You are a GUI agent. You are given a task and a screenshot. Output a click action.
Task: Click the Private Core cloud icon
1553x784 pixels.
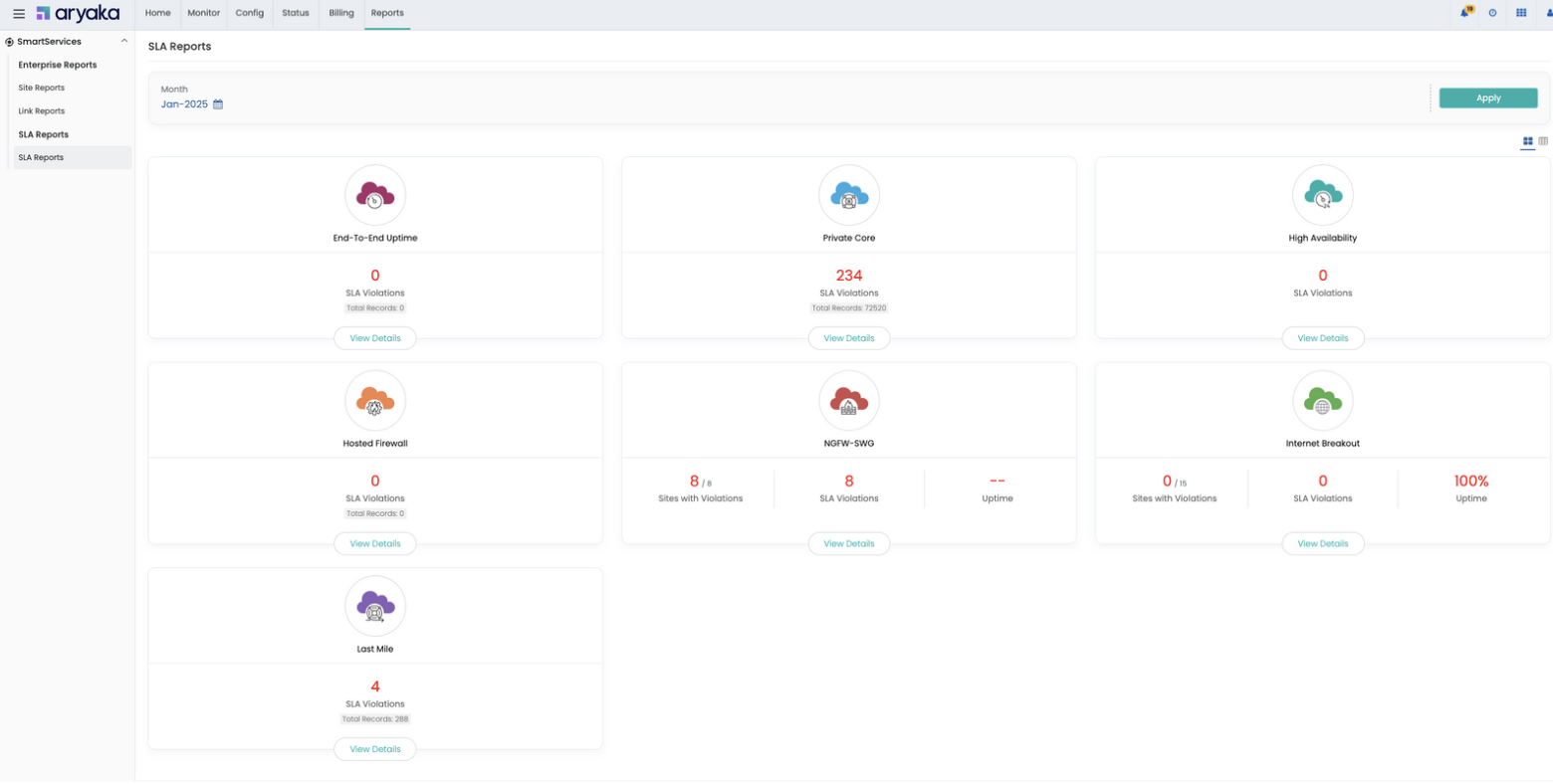848,195
